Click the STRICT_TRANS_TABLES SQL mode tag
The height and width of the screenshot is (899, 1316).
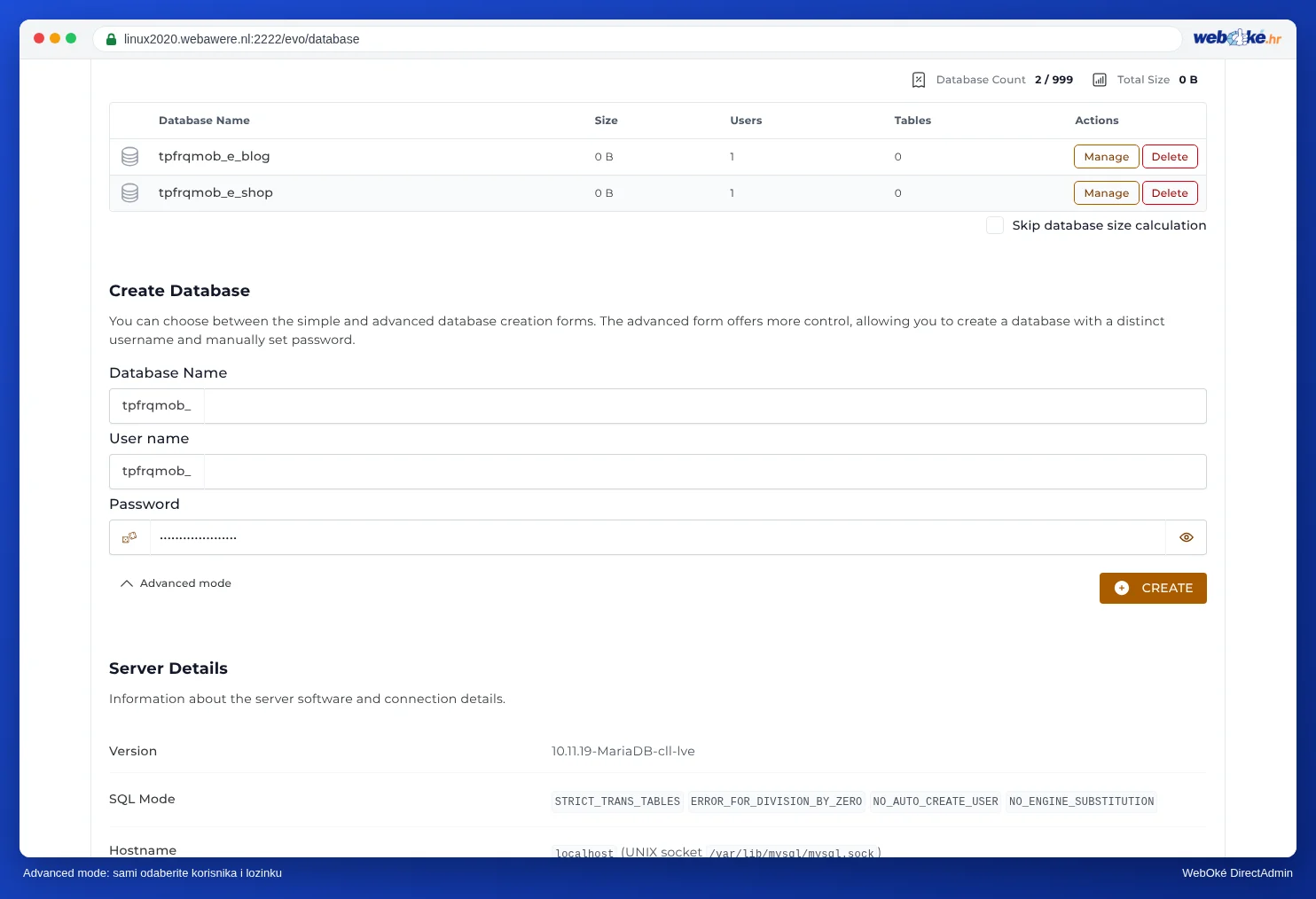(617, 801)
